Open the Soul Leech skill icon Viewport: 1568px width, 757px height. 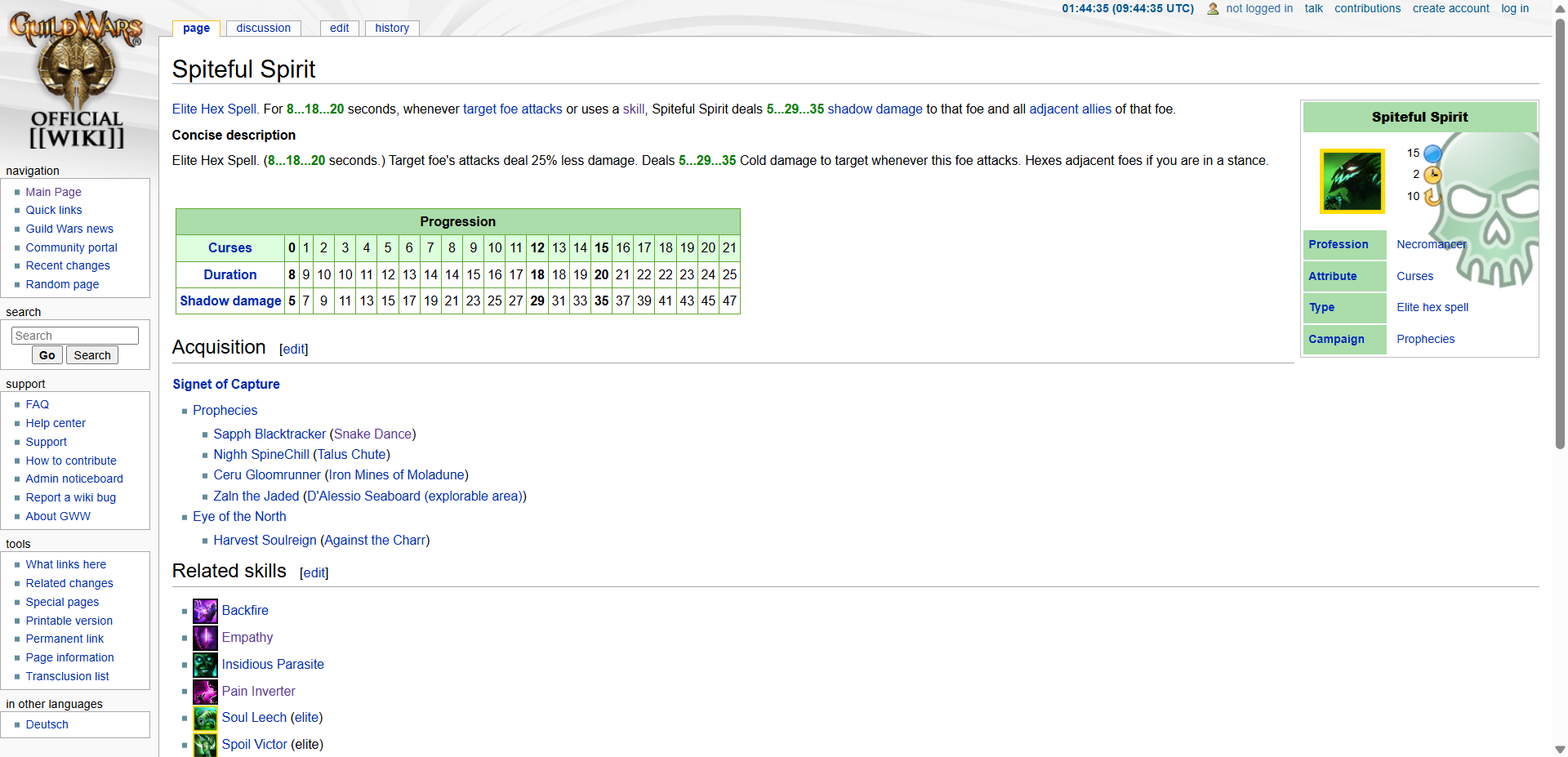pos(205,718)
